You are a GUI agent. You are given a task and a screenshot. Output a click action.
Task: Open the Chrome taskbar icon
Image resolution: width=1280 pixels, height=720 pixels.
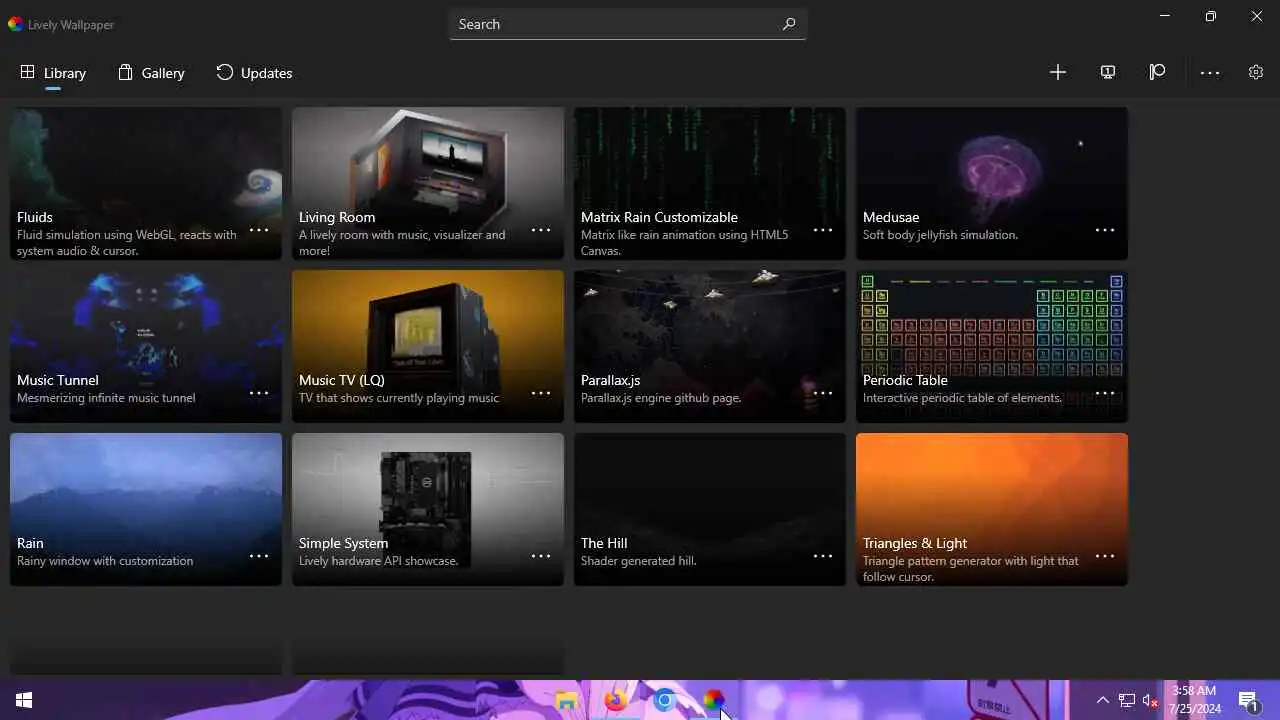665,700
